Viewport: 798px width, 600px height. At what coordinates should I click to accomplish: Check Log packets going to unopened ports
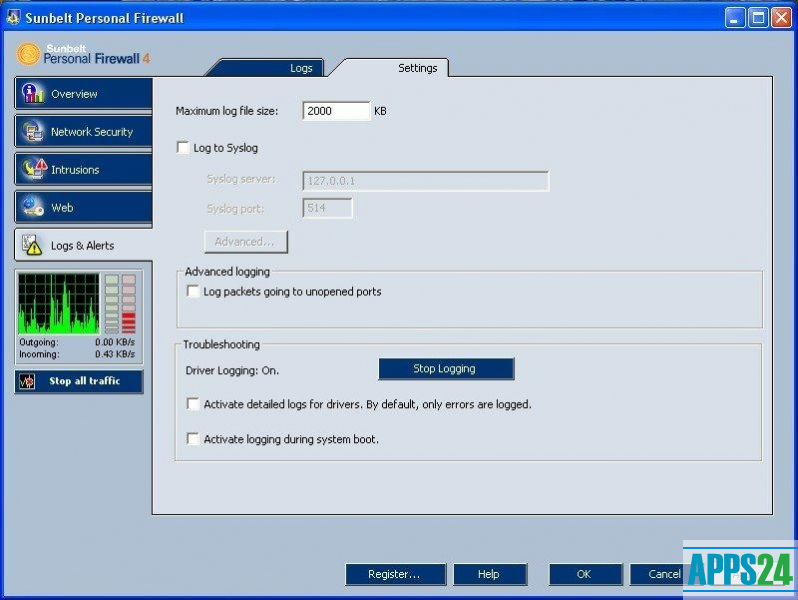pos(193,292)
